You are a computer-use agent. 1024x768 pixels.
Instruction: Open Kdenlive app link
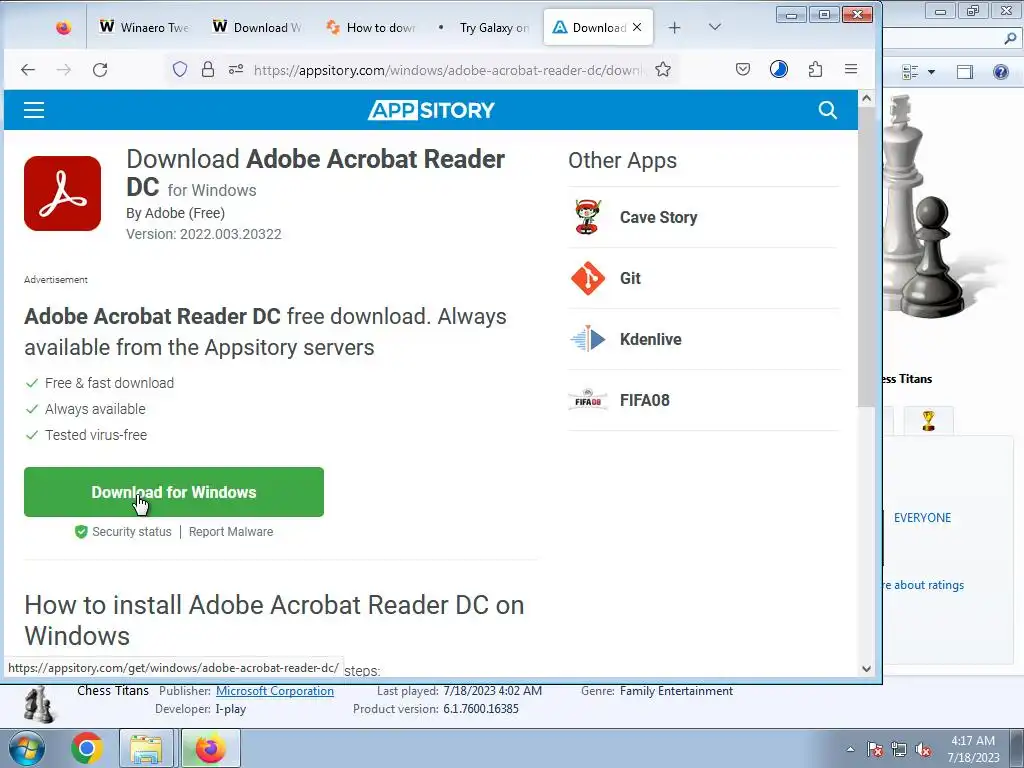point(650,339)
